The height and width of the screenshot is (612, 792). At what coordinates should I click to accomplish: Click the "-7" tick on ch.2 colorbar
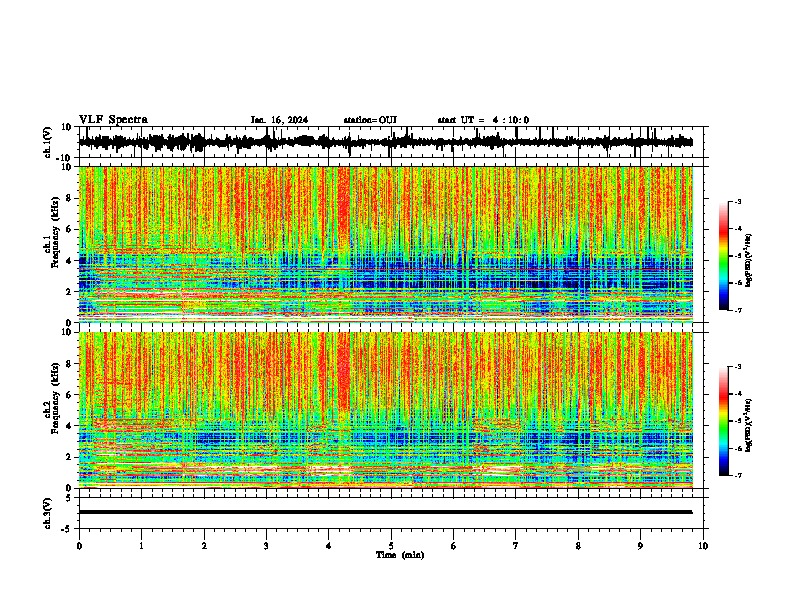(737, 475)
